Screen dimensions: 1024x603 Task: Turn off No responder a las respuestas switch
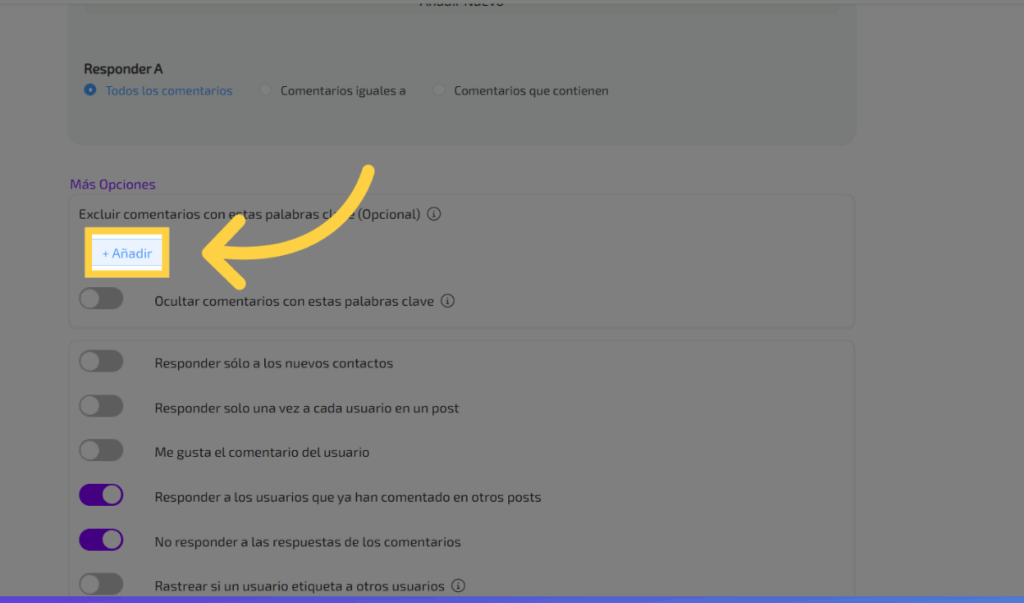(x=101, y=541)
